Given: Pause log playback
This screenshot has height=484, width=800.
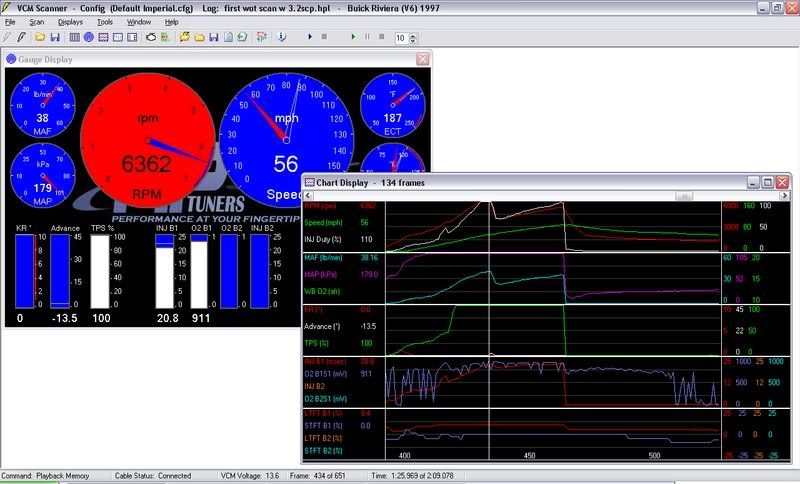Looking at the screenshot, I should coord(367,37).
